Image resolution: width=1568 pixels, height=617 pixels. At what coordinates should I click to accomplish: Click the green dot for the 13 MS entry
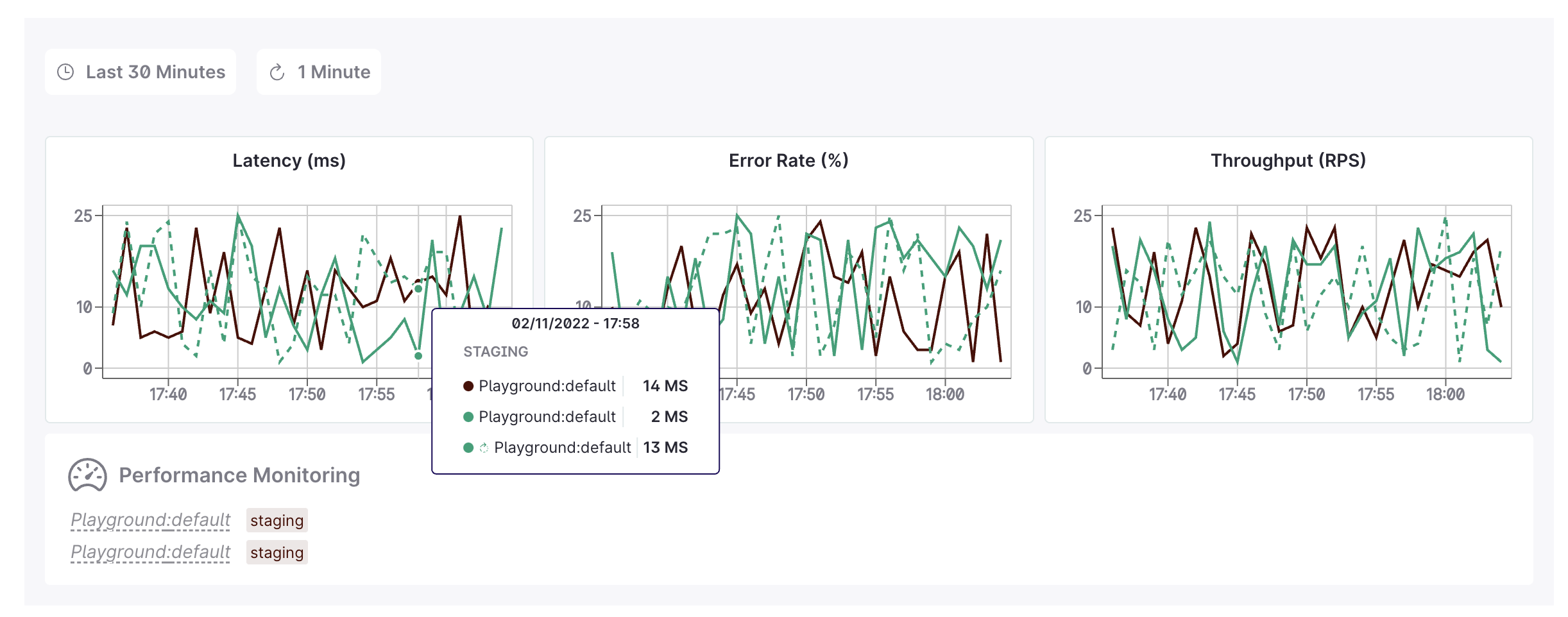(468, 448)
